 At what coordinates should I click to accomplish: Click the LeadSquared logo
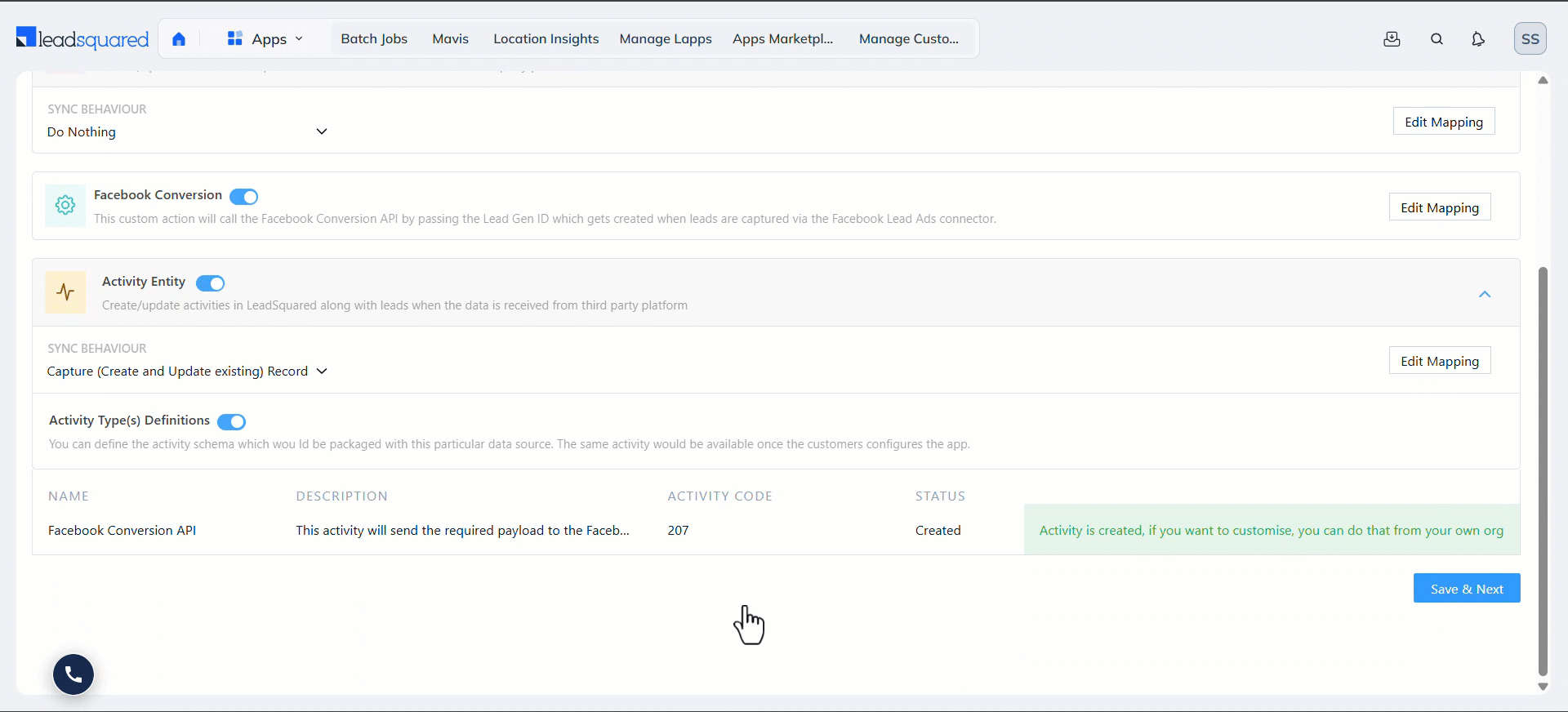click(x=82, y=38)
